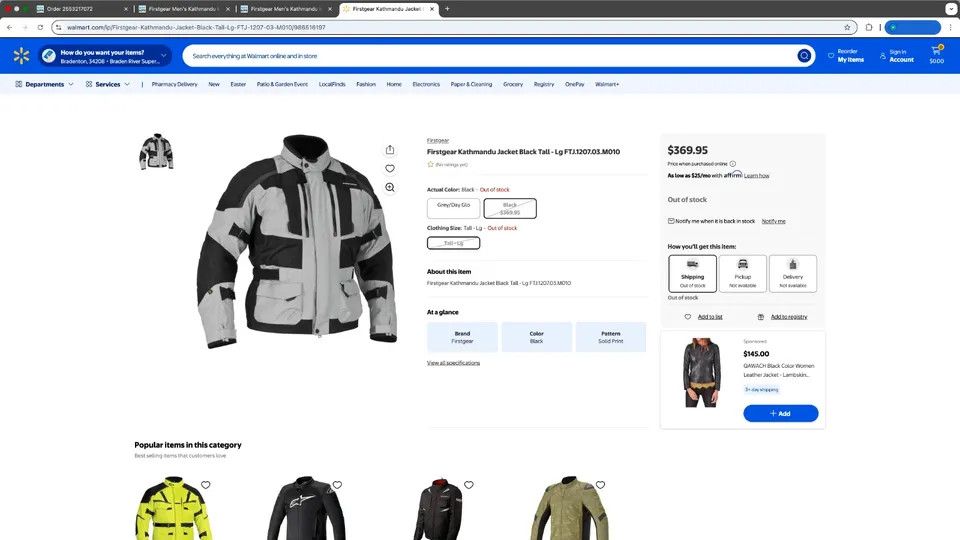960x540 pixels.
Task: Choose the Pickup fulfillment option
Action: pos(743,273)
